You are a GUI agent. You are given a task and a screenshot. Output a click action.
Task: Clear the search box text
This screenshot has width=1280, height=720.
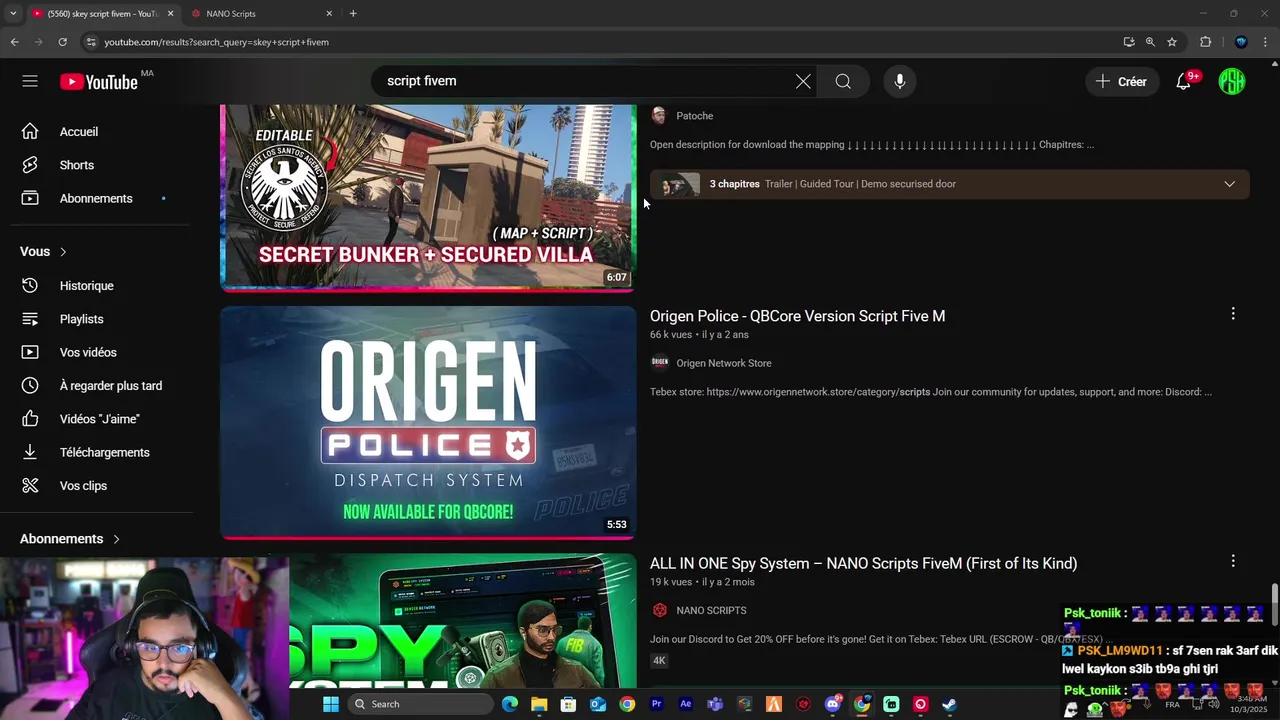803,81
